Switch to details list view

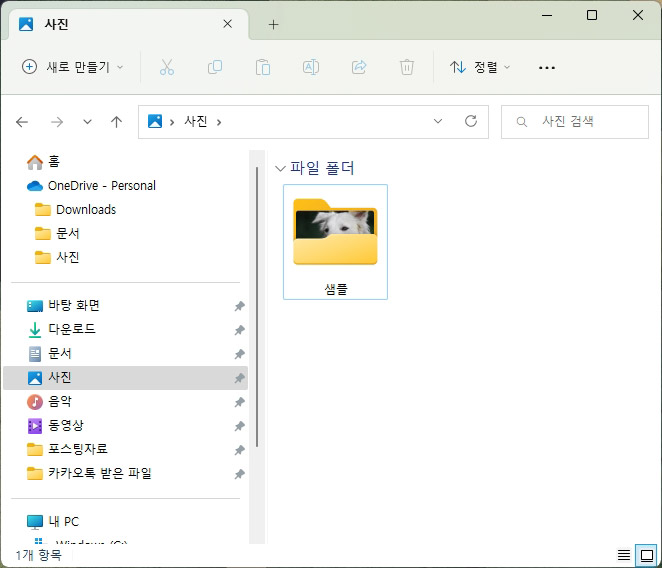click(624, 555)
